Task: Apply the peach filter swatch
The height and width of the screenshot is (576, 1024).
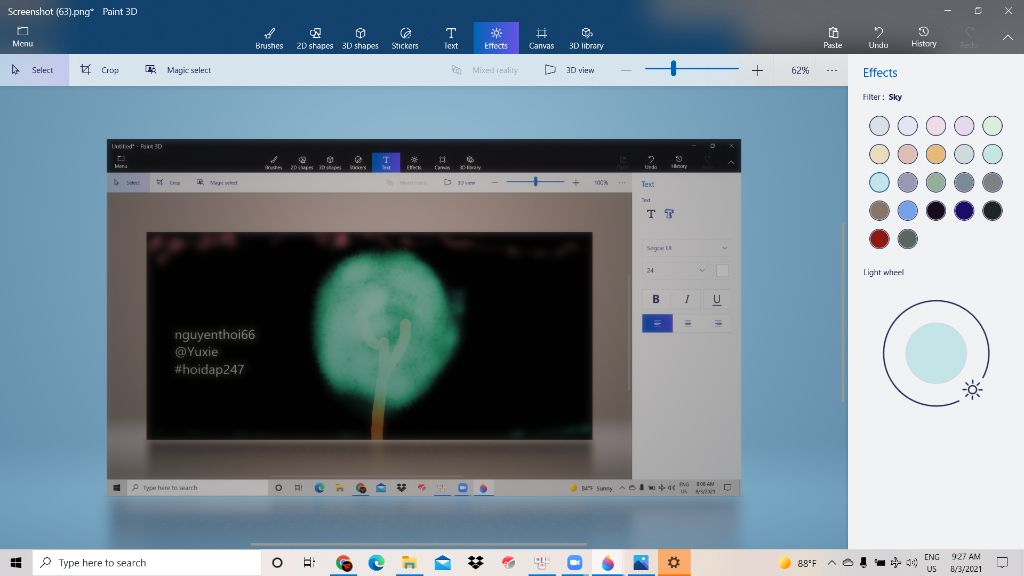Action: (x=907, y=154)
